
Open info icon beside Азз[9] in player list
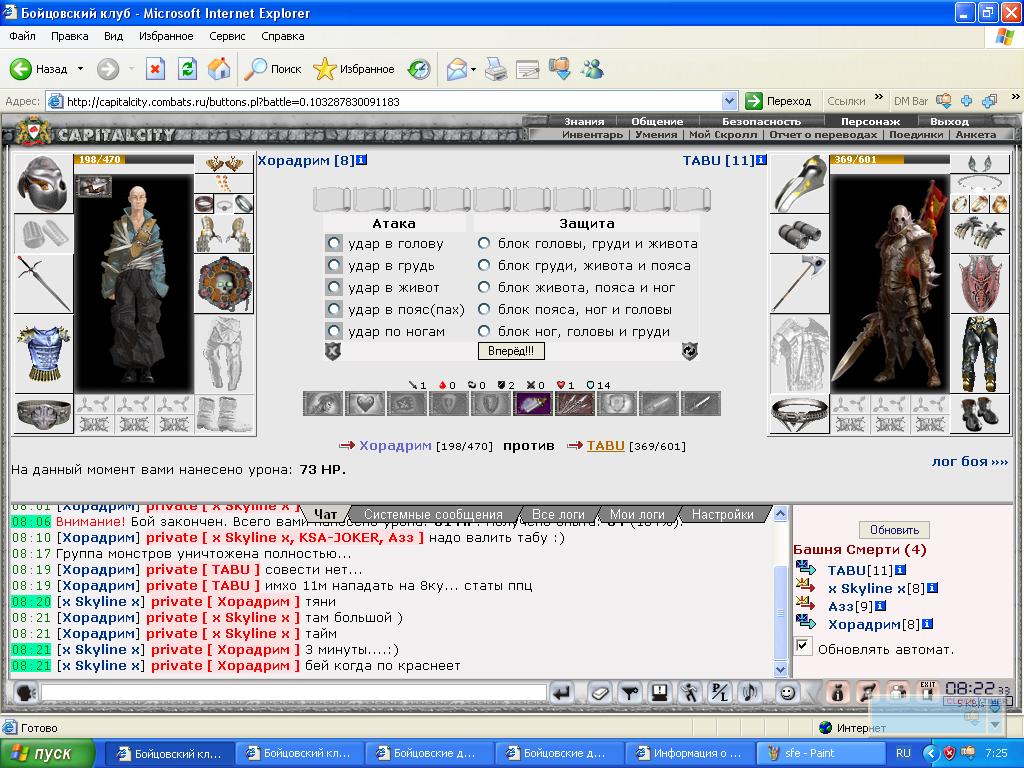[880, 606]
